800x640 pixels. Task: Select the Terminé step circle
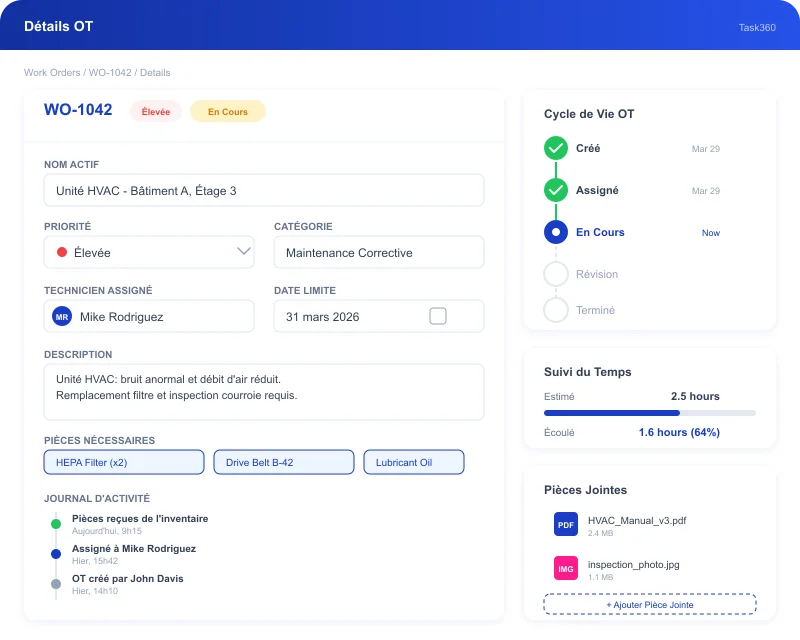pos(555,310)
